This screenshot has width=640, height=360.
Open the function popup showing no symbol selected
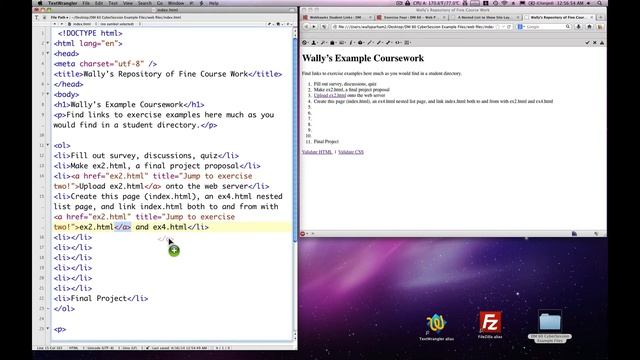point(118,24)
